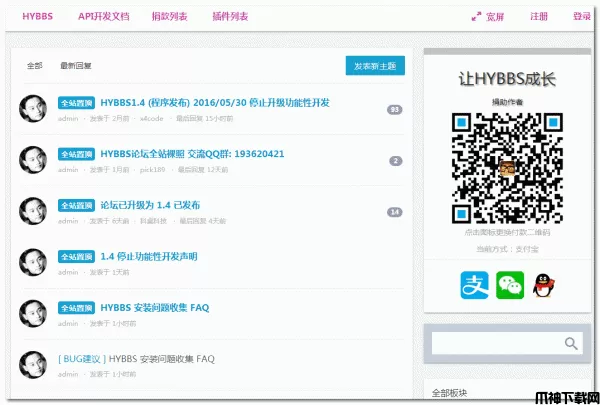Switch to the 最新回复 tab
The width and height of the screenshot is (600, 405).
pos(76,66)
